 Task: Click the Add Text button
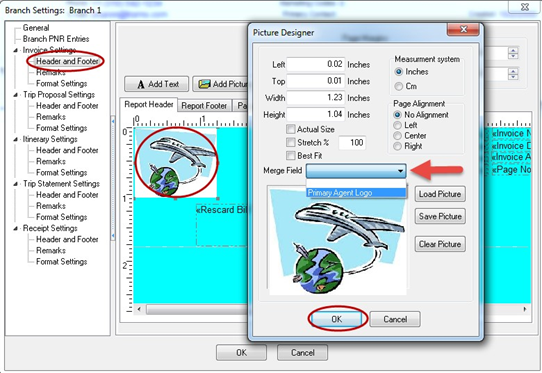point(157,84)
